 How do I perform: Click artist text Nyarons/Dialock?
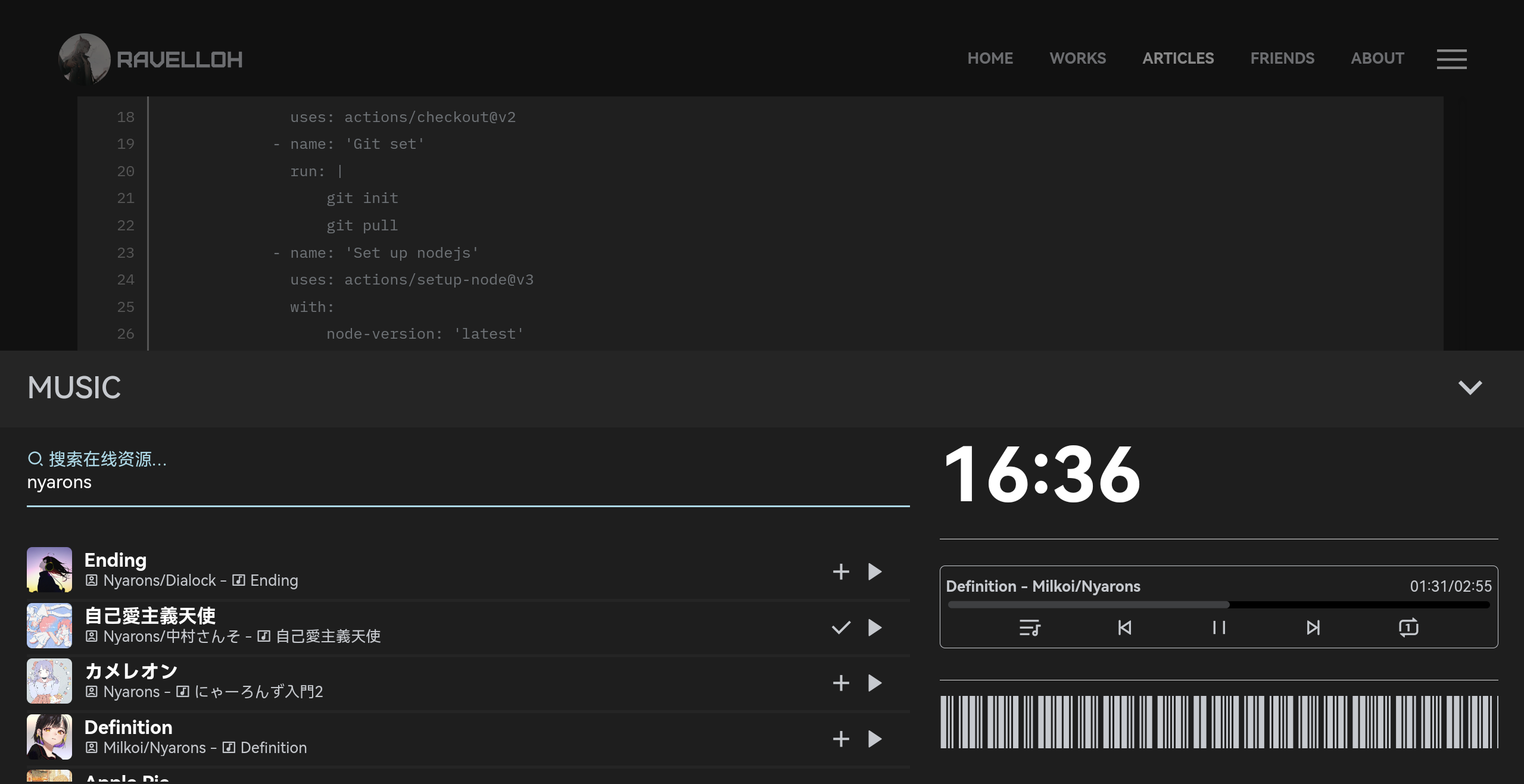click(160, 580)
